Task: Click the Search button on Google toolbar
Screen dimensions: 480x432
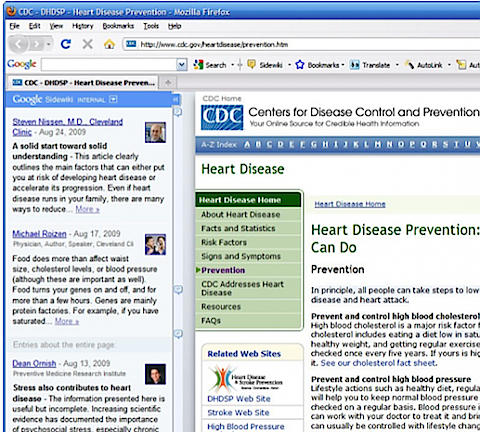Action: pos(210,65)
